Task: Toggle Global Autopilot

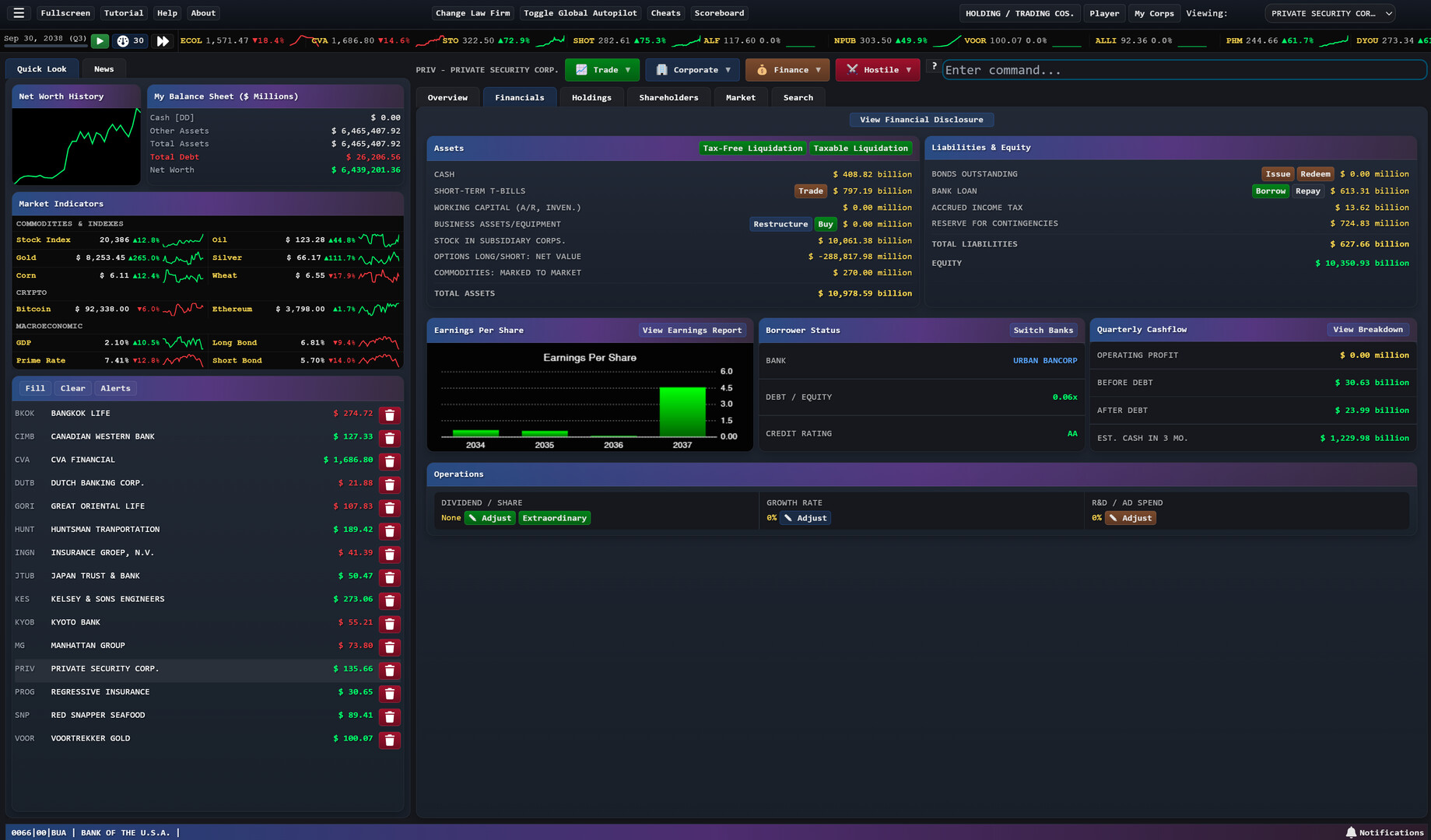Action: [x=580, y=13]
